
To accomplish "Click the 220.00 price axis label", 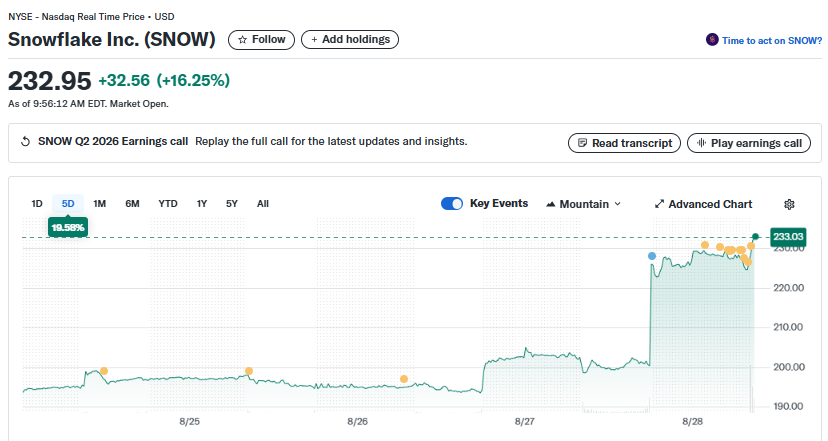I will tap(789, 288).
